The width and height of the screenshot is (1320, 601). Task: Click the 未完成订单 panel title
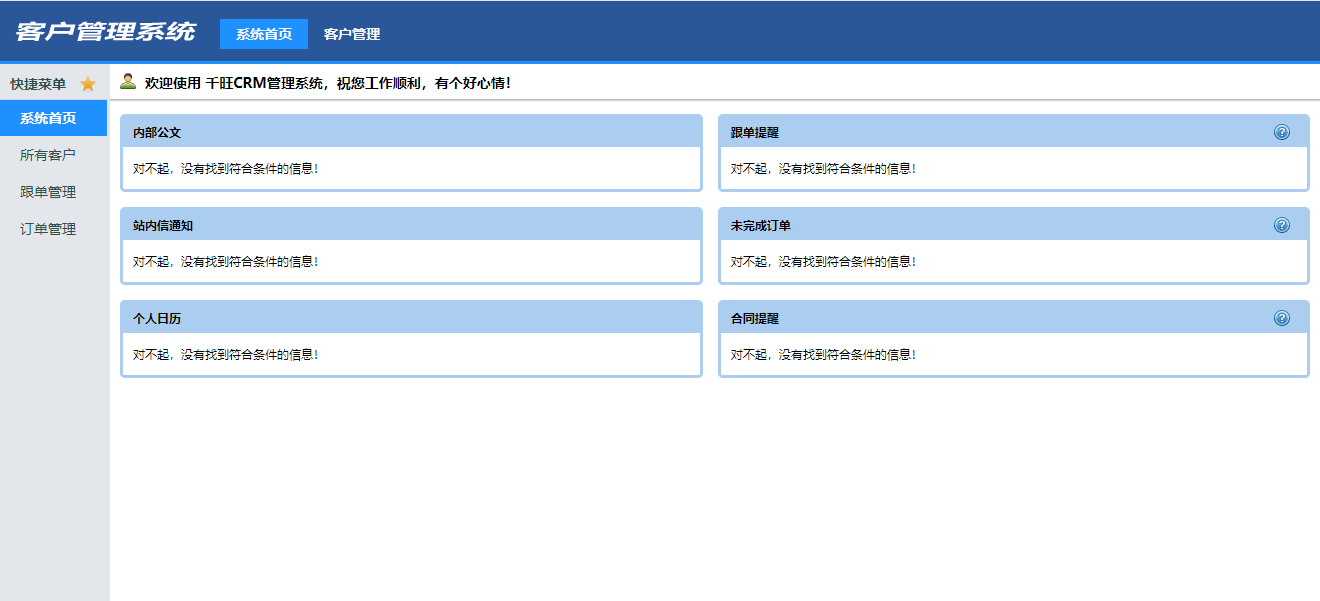tap(761, 225)
